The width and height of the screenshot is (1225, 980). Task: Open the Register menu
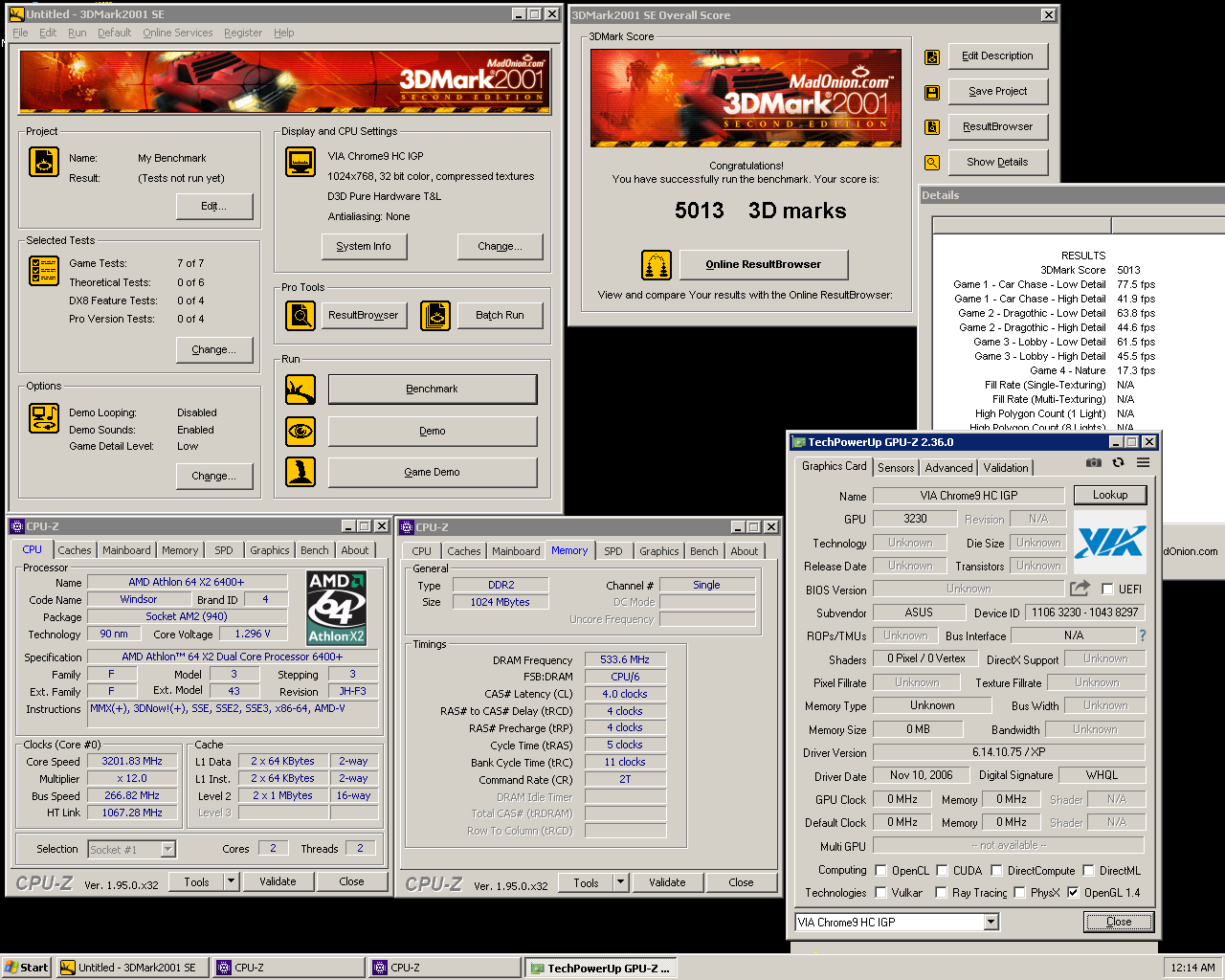click(243, 33)
